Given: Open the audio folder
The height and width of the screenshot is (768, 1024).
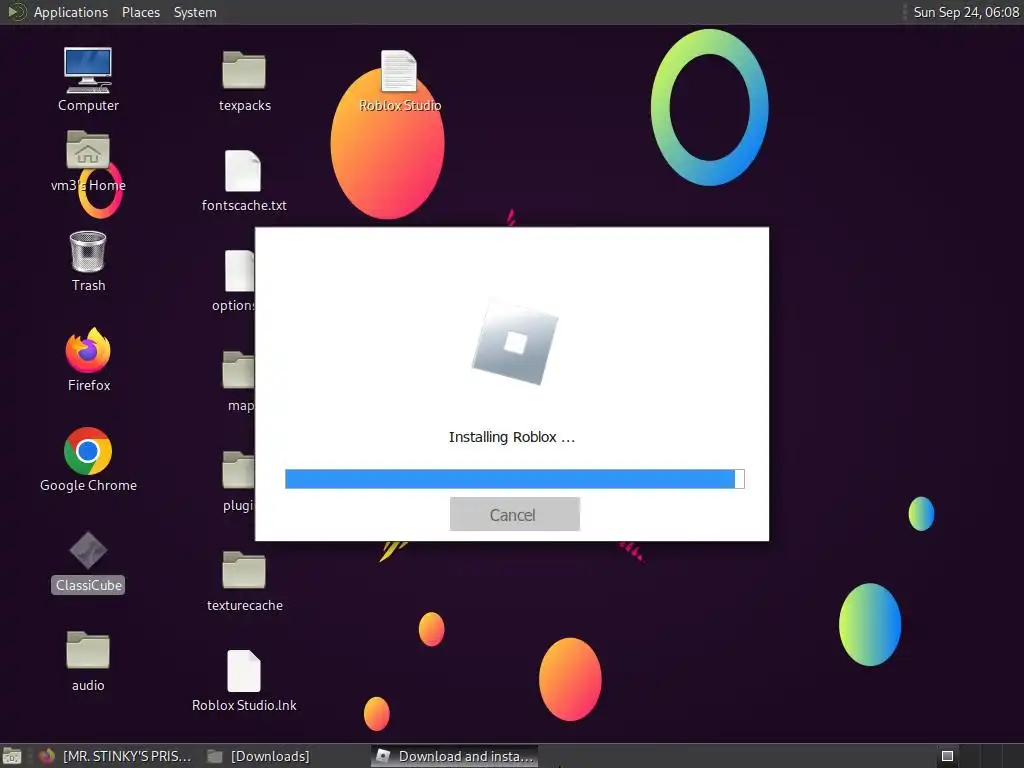Looking at the screenshot, I should coord(88,660).
